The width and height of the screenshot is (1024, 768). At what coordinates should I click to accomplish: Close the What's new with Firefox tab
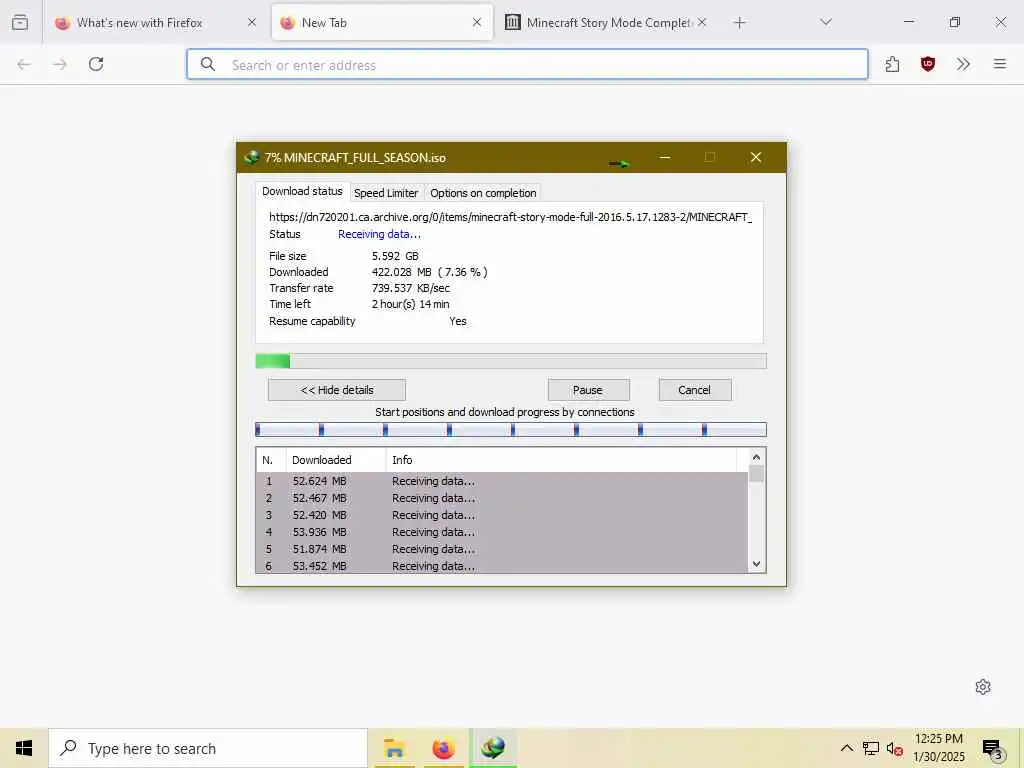[x=252, y=22]
